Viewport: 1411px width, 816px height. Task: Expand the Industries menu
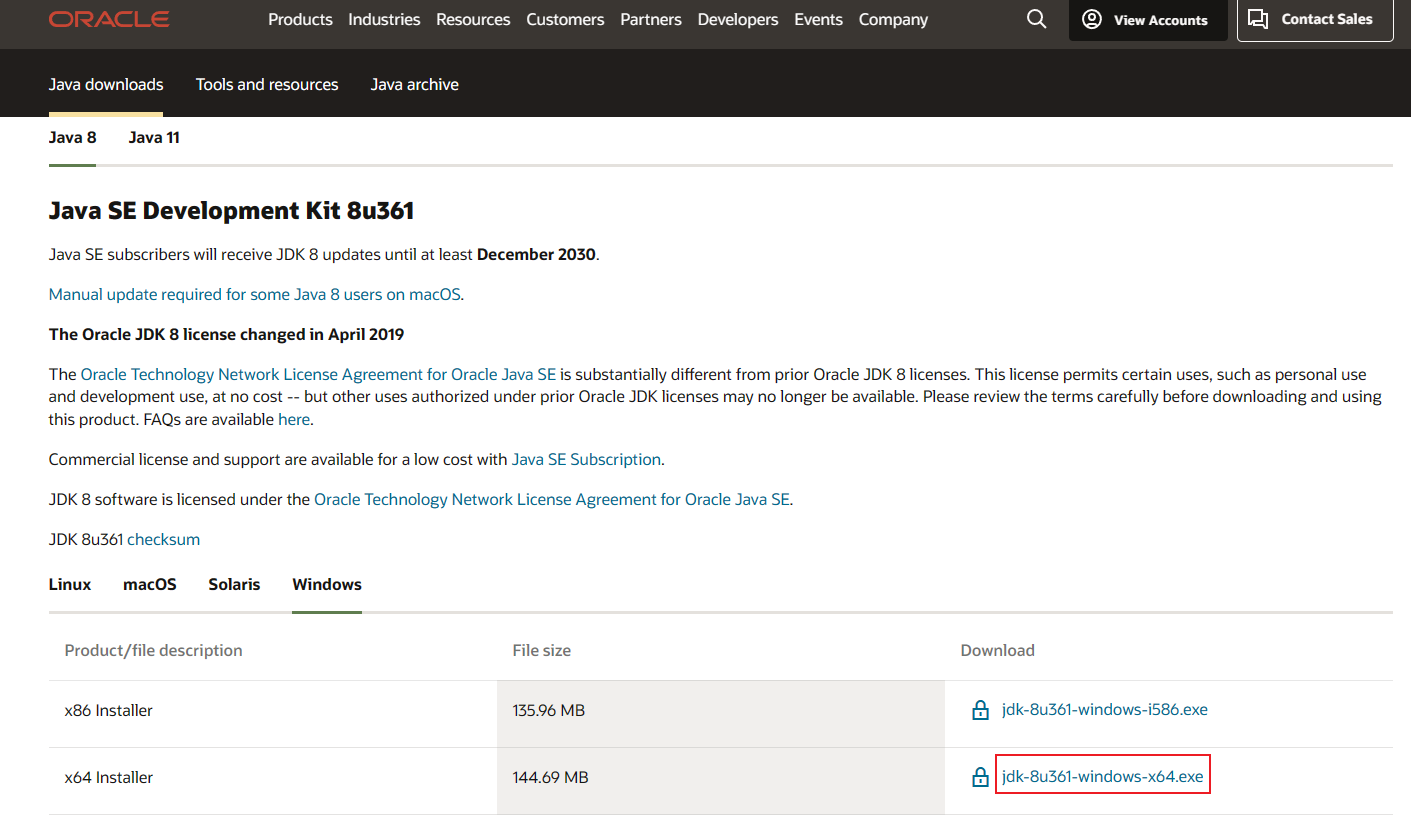click(384, 19)
